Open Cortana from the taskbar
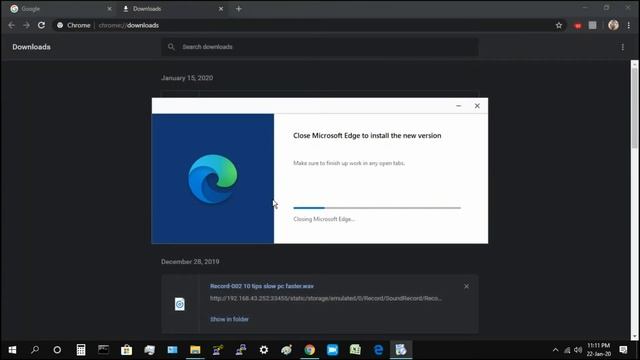The image size is (640, 360). 57,350
